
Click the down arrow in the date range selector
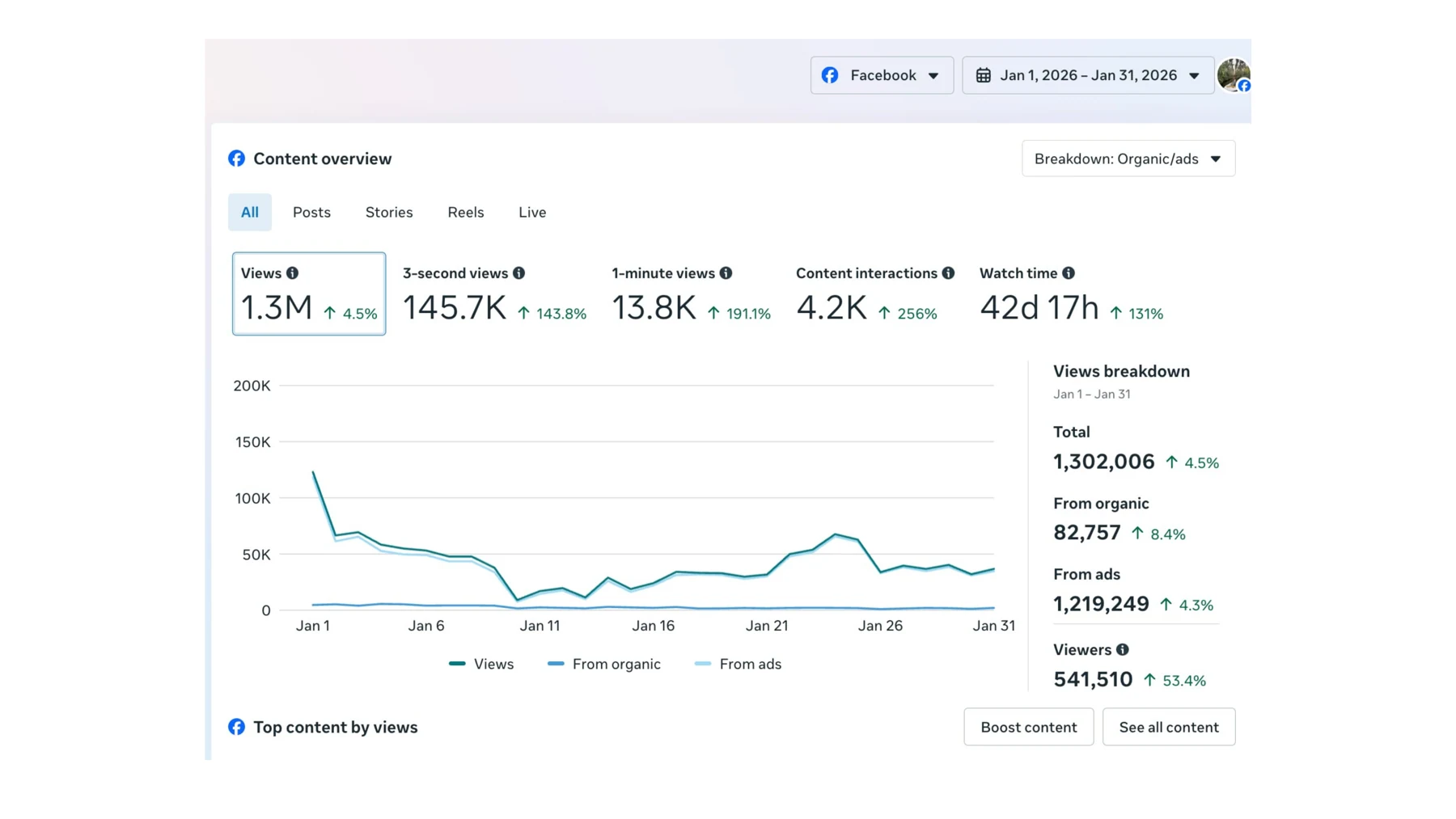pos(1194,76)
